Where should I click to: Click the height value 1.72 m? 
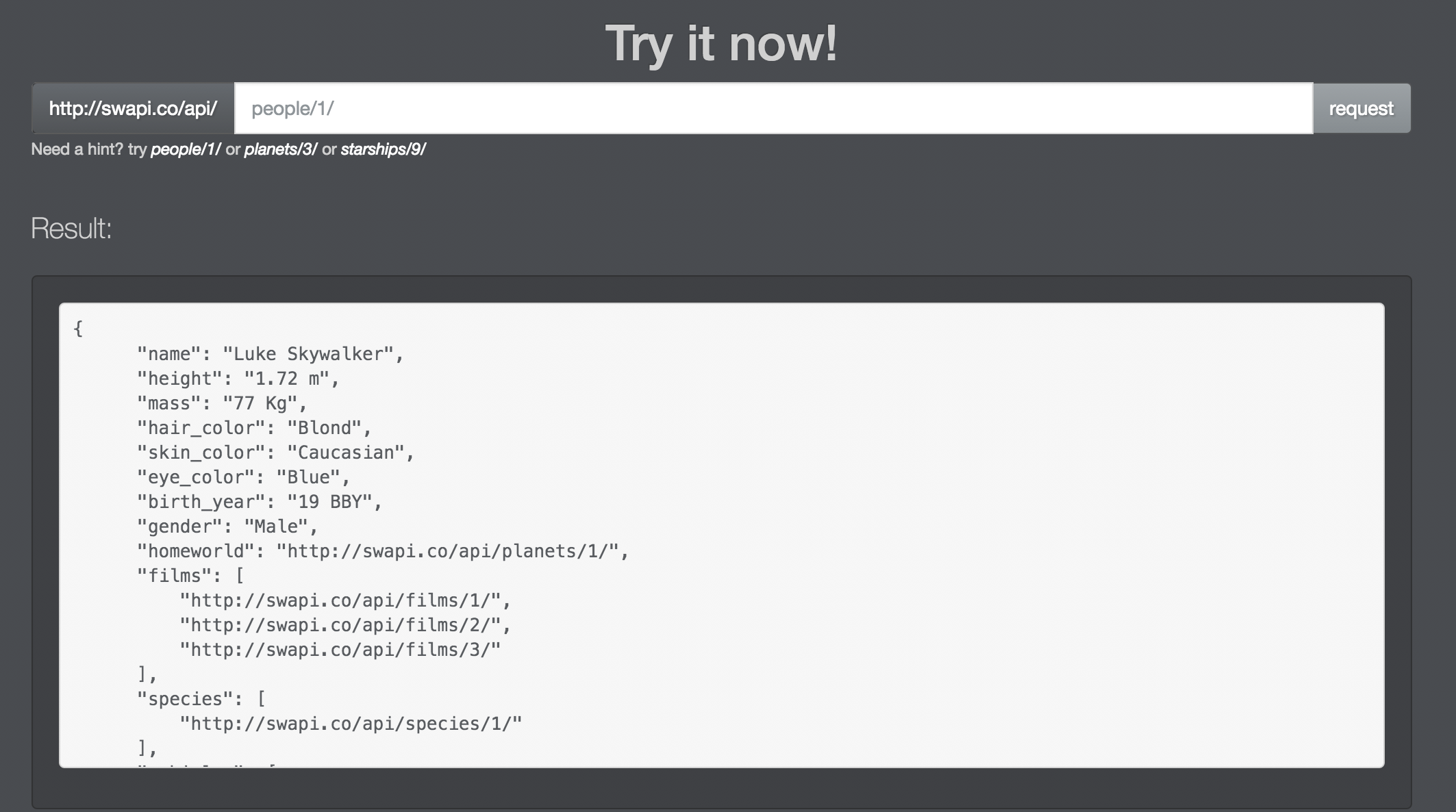click(x=290, y=378)
